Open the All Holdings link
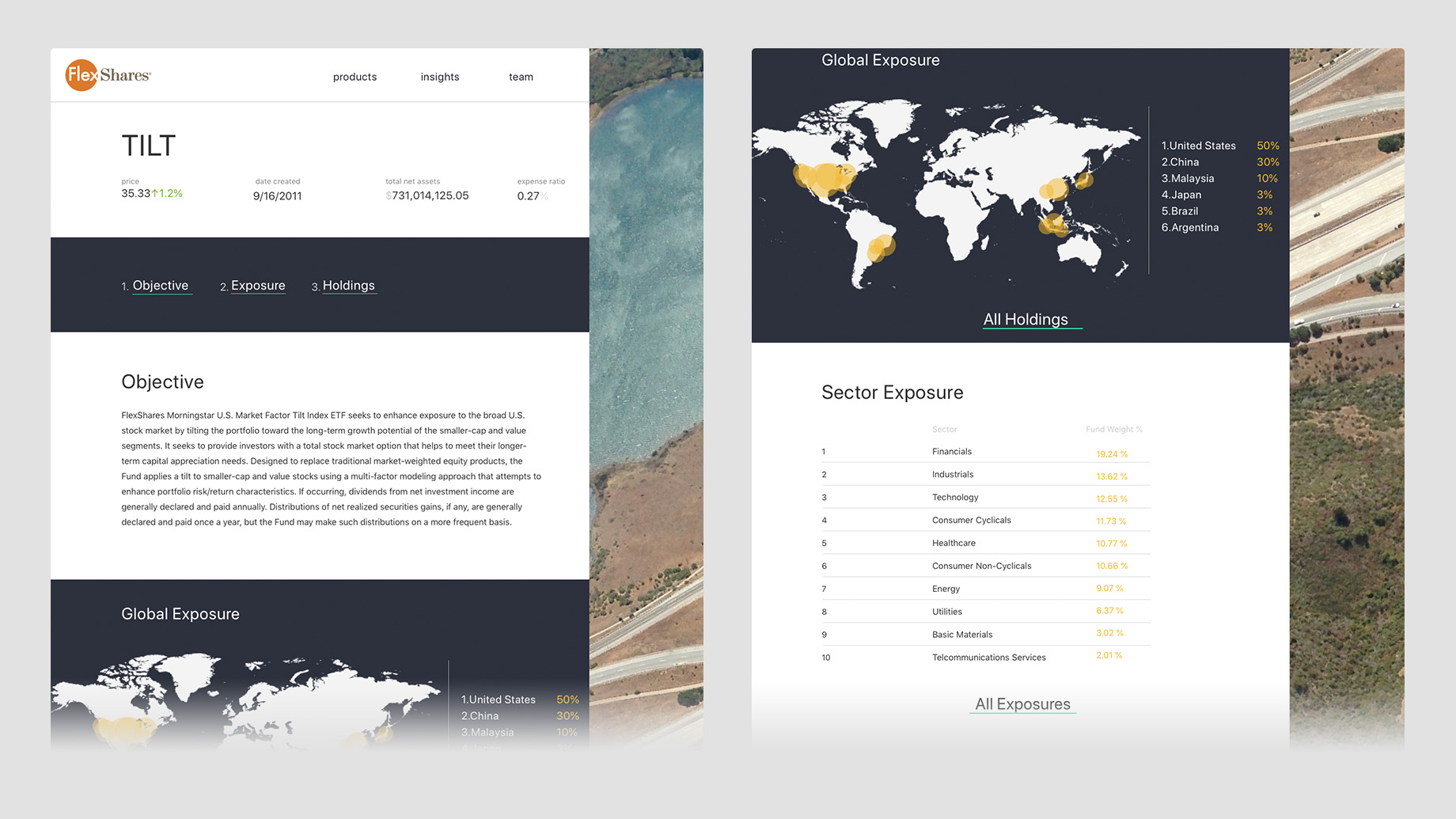The image size is (1456, 819). pos(1026,320)
